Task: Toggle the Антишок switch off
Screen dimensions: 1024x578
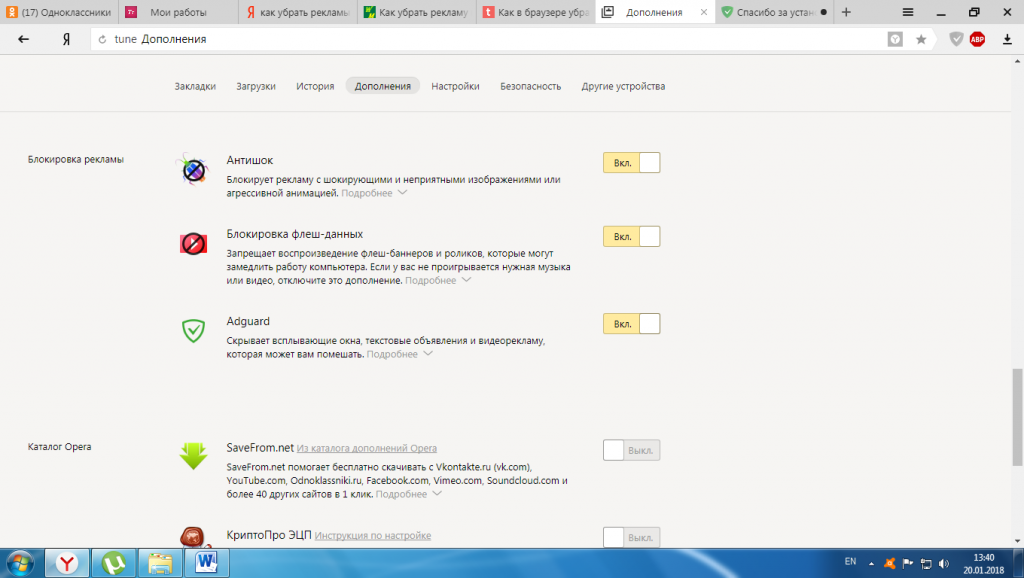Action: [632, 163]
